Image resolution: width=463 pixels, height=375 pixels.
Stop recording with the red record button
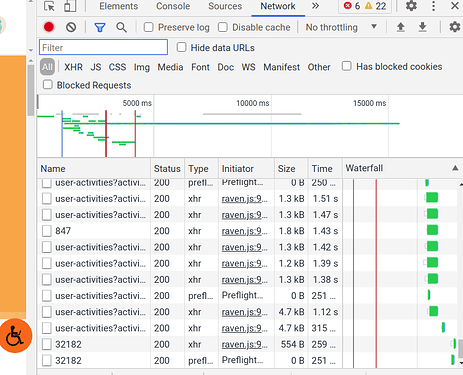(x=49, y=27)
